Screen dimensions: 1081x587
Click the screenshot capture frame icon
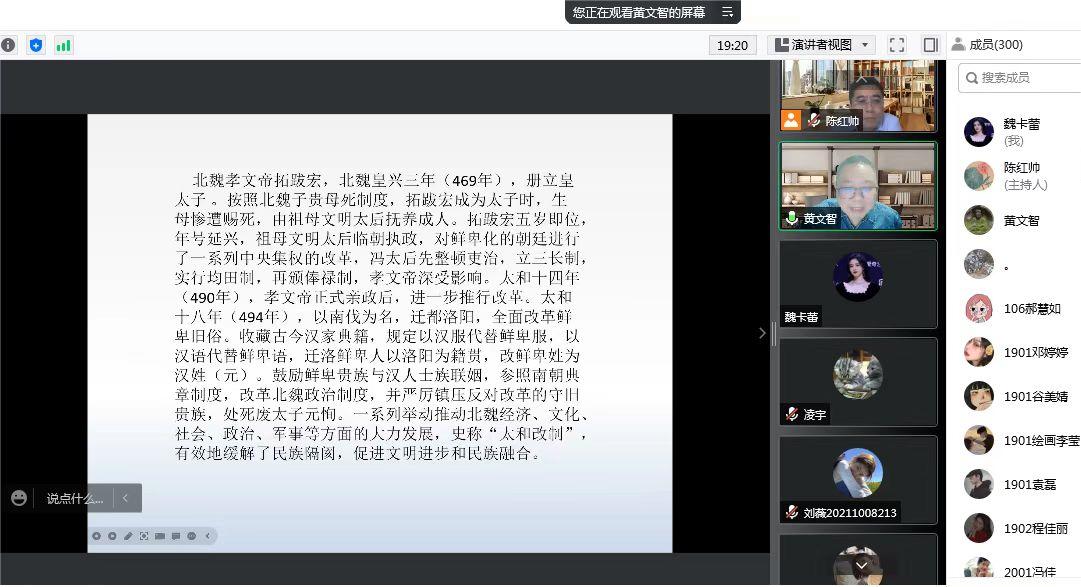coord(144,536)
